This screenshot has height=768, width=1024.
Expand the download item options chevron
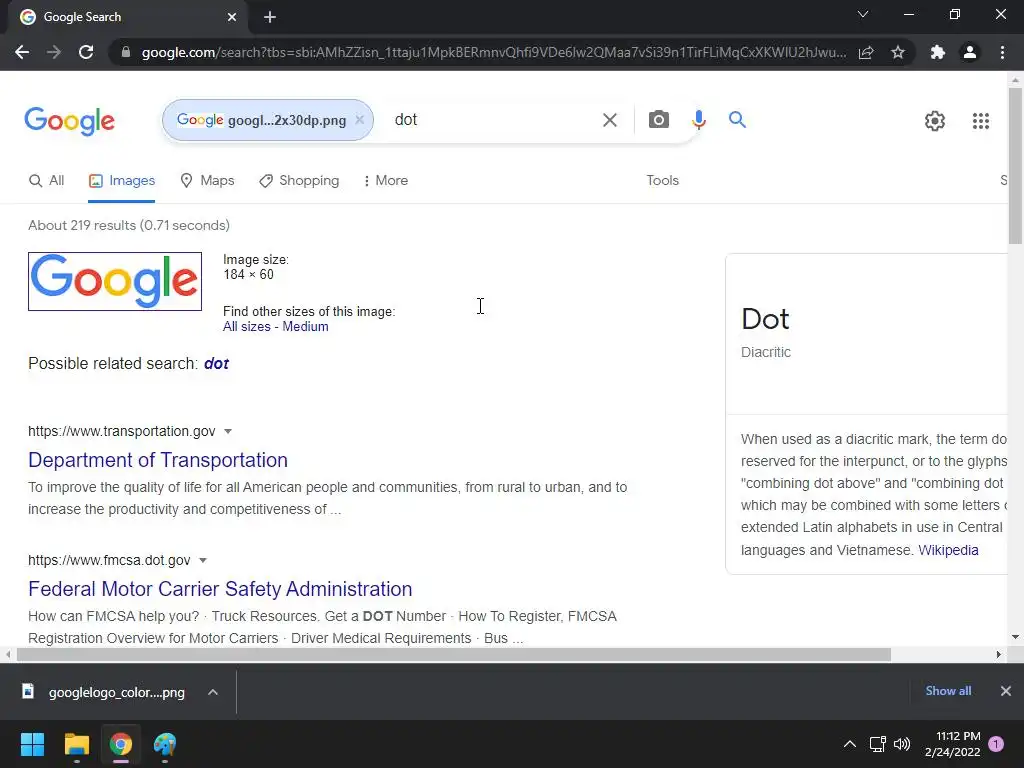[213, 692]
